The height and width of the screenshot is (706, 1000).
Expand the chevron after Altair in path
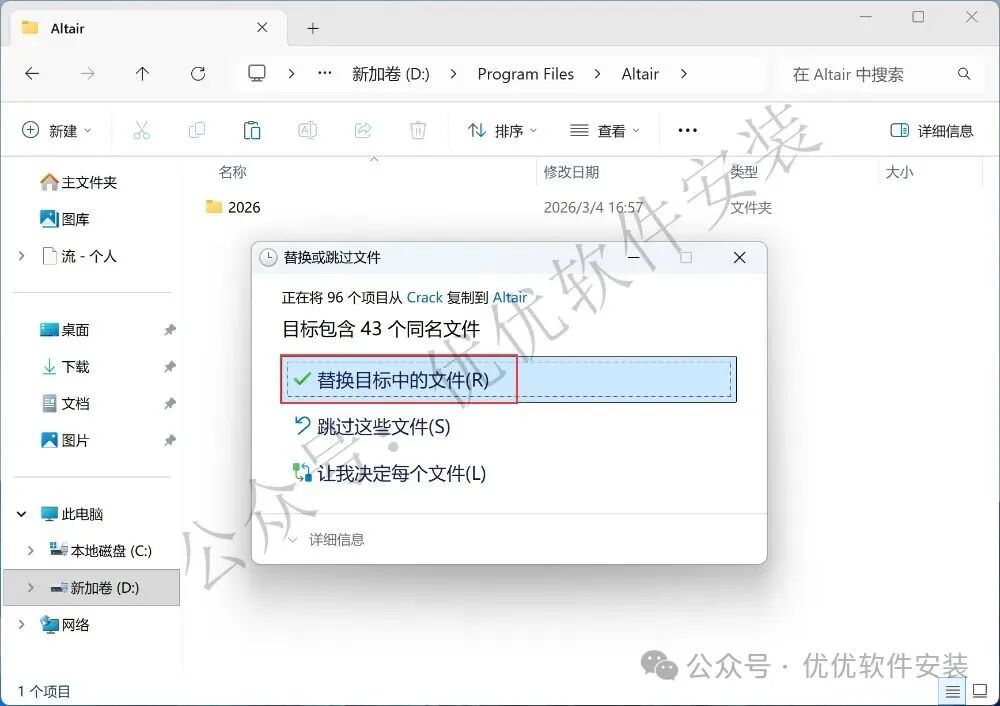tap(684, 74)
